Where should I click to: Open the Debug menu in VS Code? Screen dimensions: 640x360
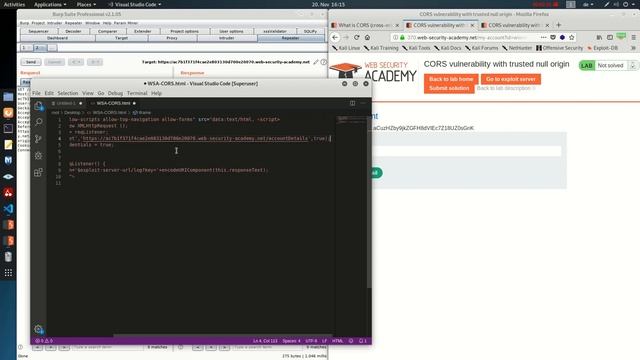(115, 93)
